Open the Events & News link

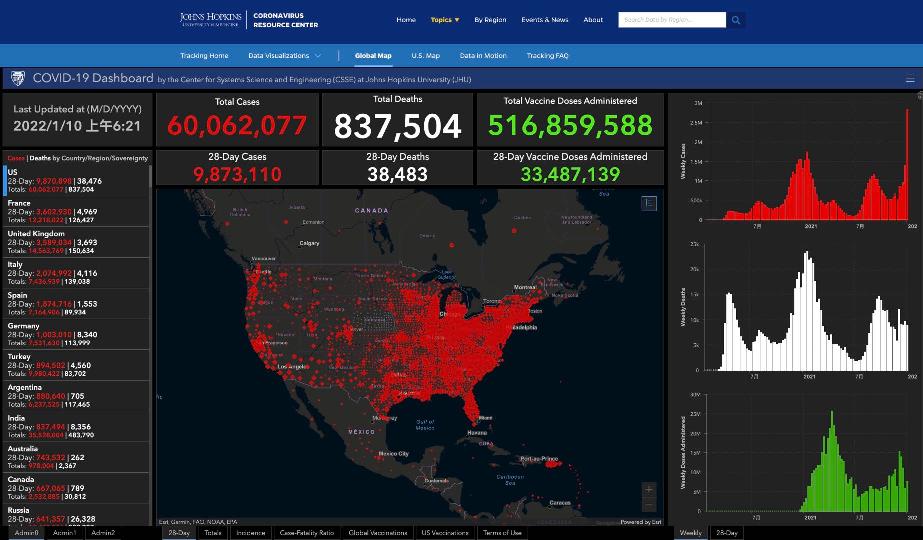[544, 19]
